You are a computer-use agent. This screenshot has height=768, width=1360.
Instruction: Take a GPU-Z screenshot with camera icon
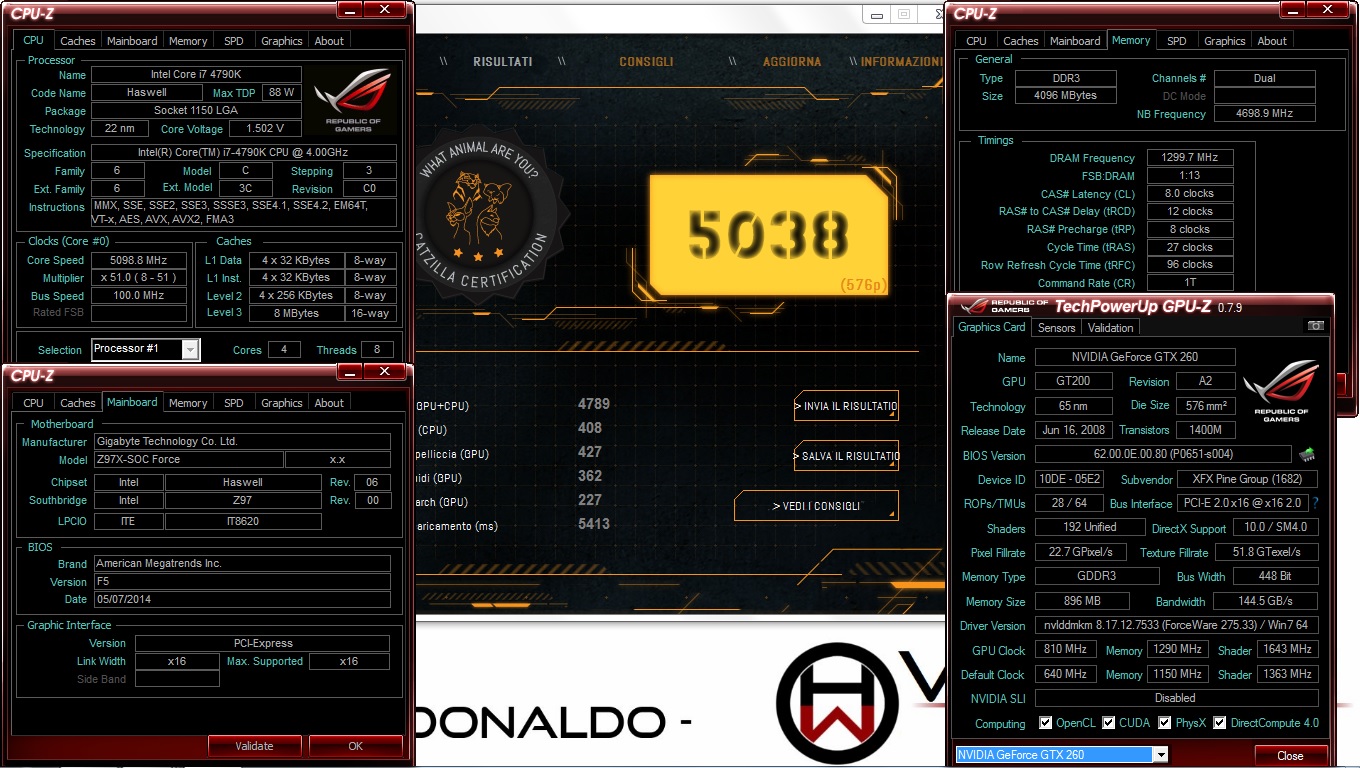(1315, 326)
